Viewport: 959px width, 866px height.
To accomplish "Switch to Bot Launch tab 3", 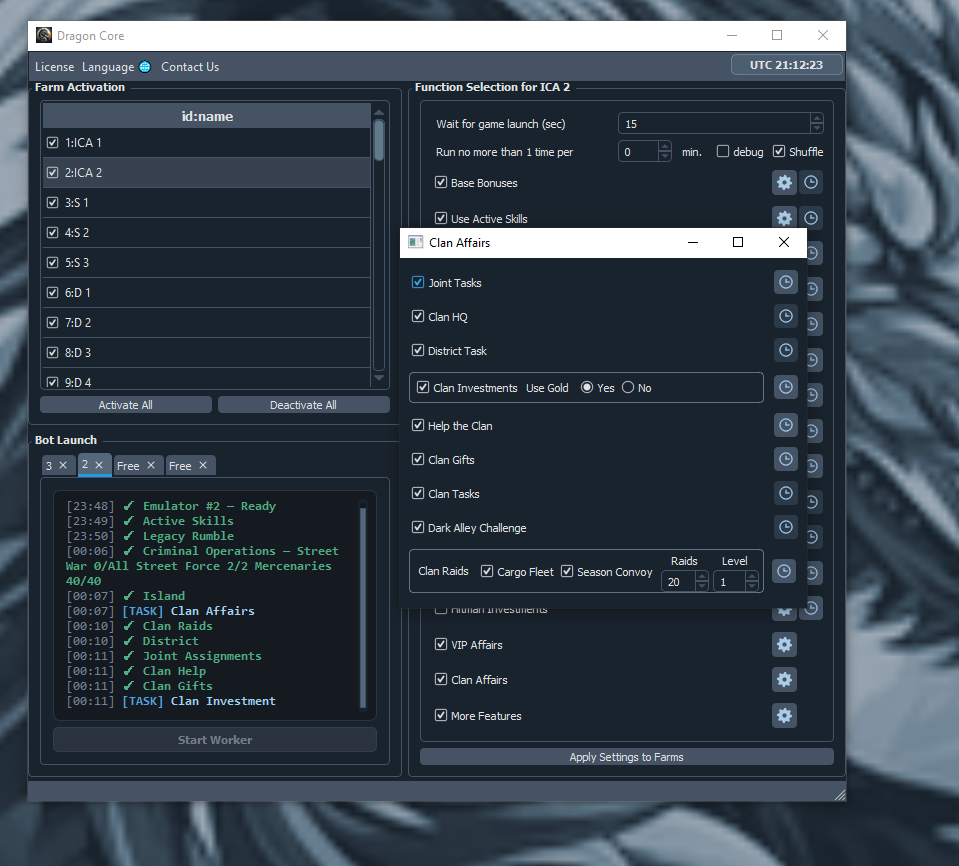I will 49,465.
